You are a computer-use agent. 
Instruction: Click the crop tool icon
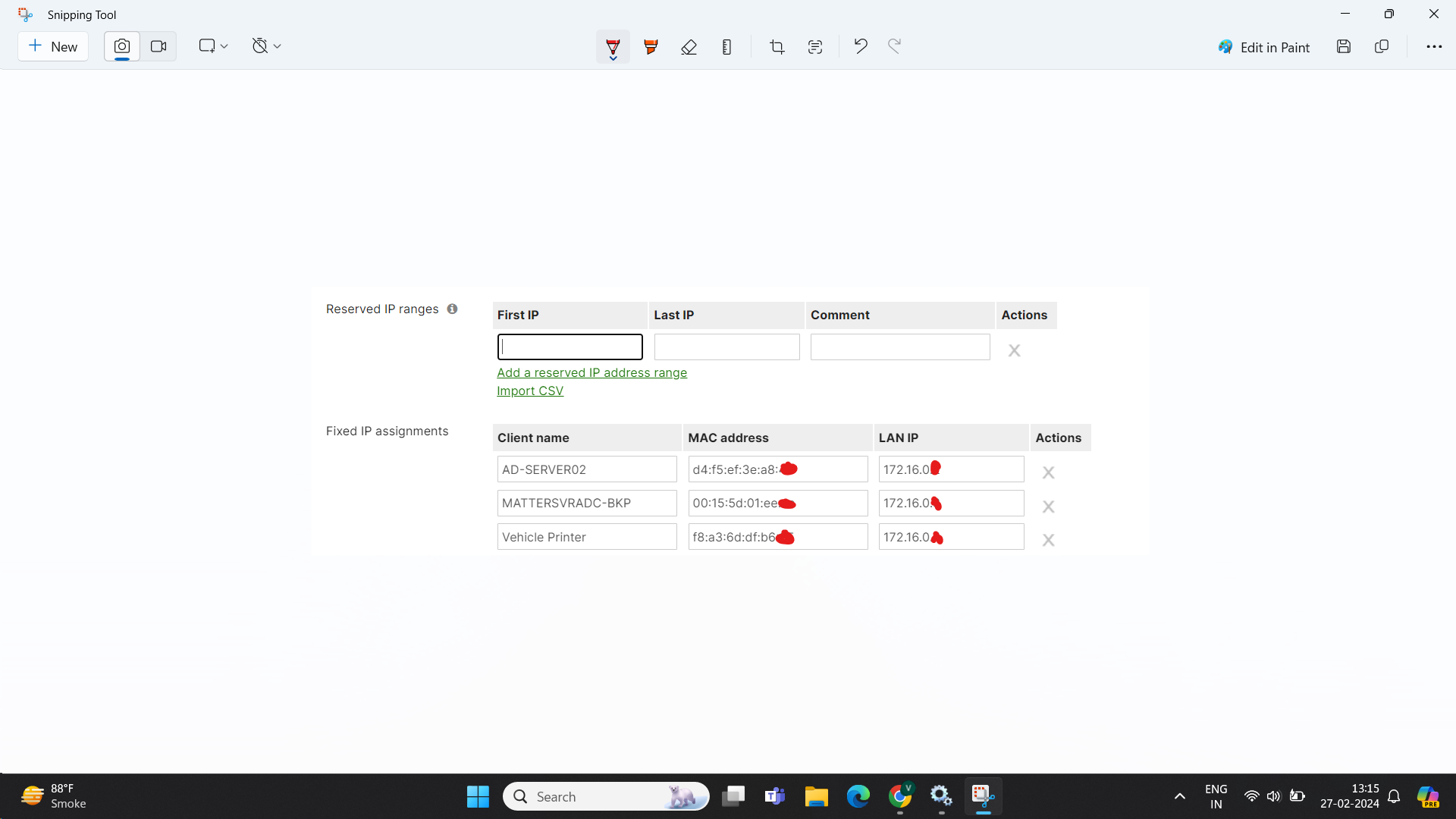pos(777,46)
